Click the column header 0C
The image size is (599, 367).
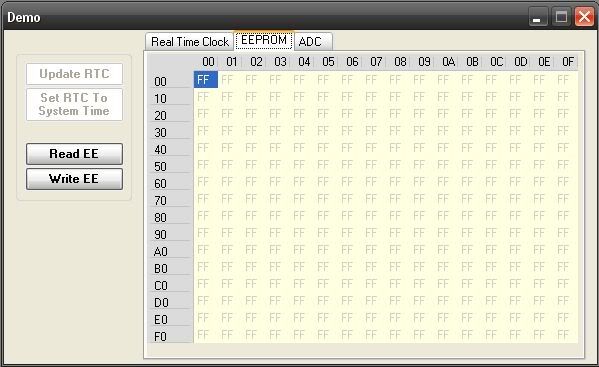[494, 62]
